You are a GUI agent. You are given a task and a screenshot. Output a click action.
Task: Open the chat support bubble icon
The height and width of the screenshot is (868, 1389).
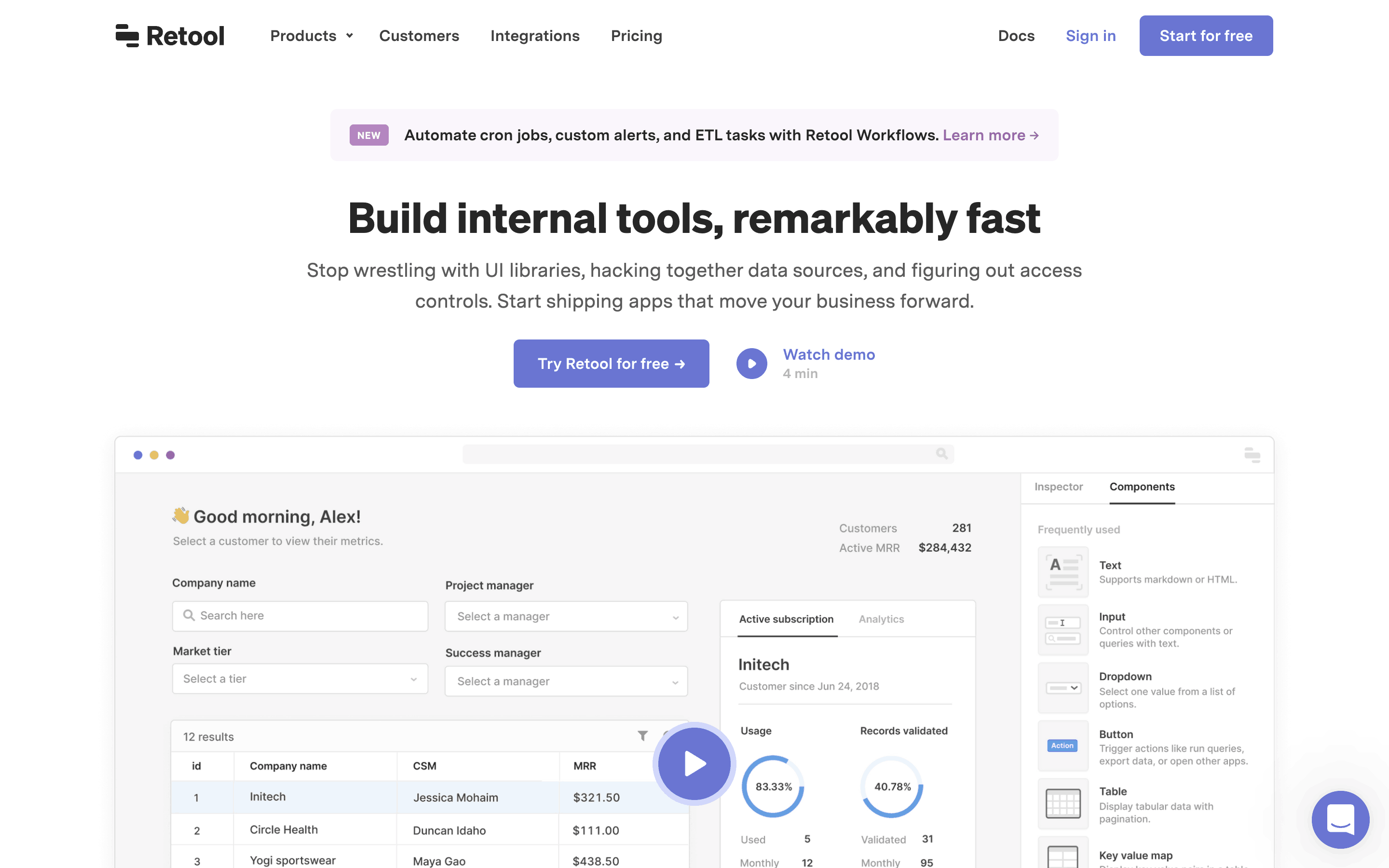[1340, 819]
